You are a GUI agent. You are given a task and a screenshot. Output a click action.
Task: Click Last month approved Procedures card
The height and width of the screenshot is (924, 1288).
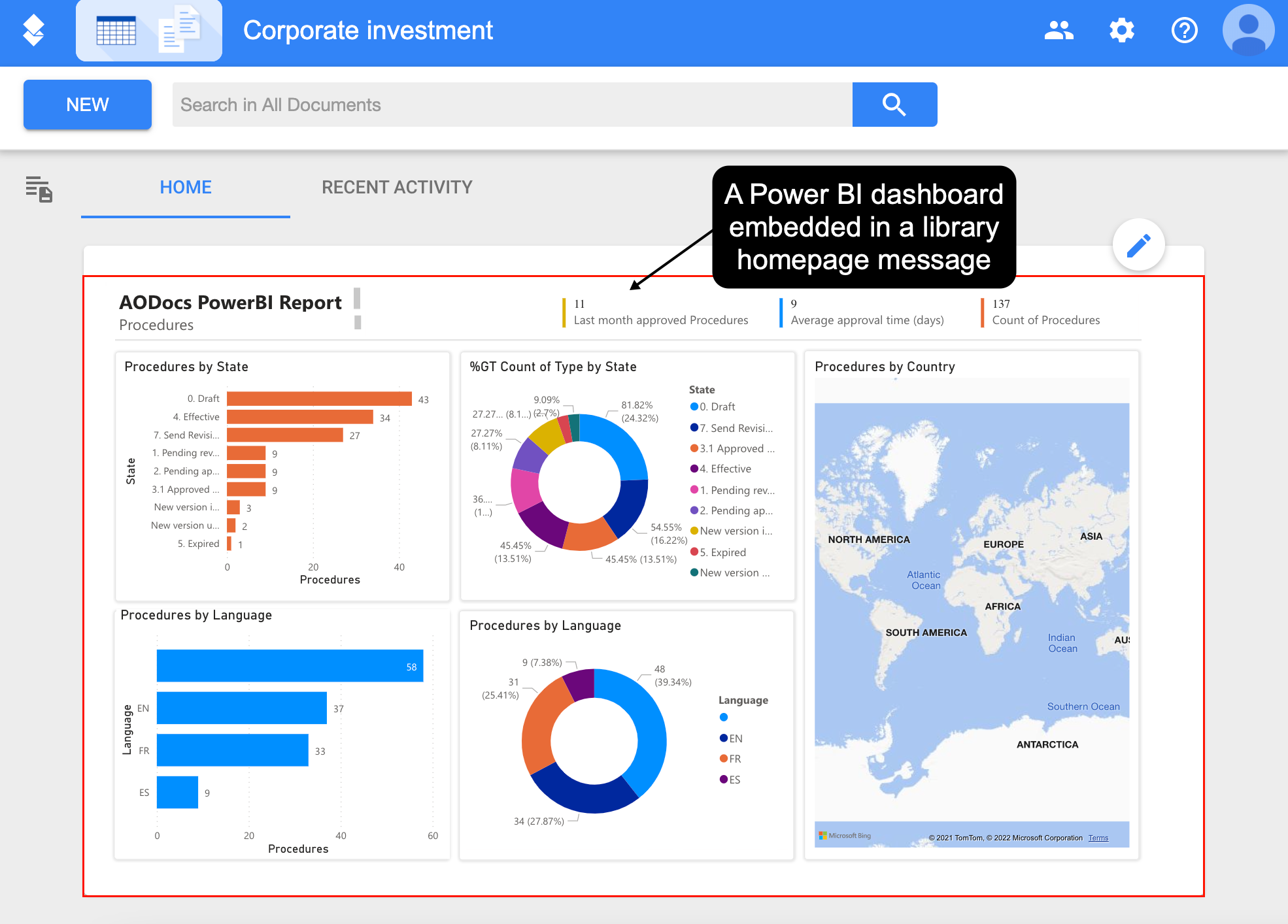(x=654, y=312)
